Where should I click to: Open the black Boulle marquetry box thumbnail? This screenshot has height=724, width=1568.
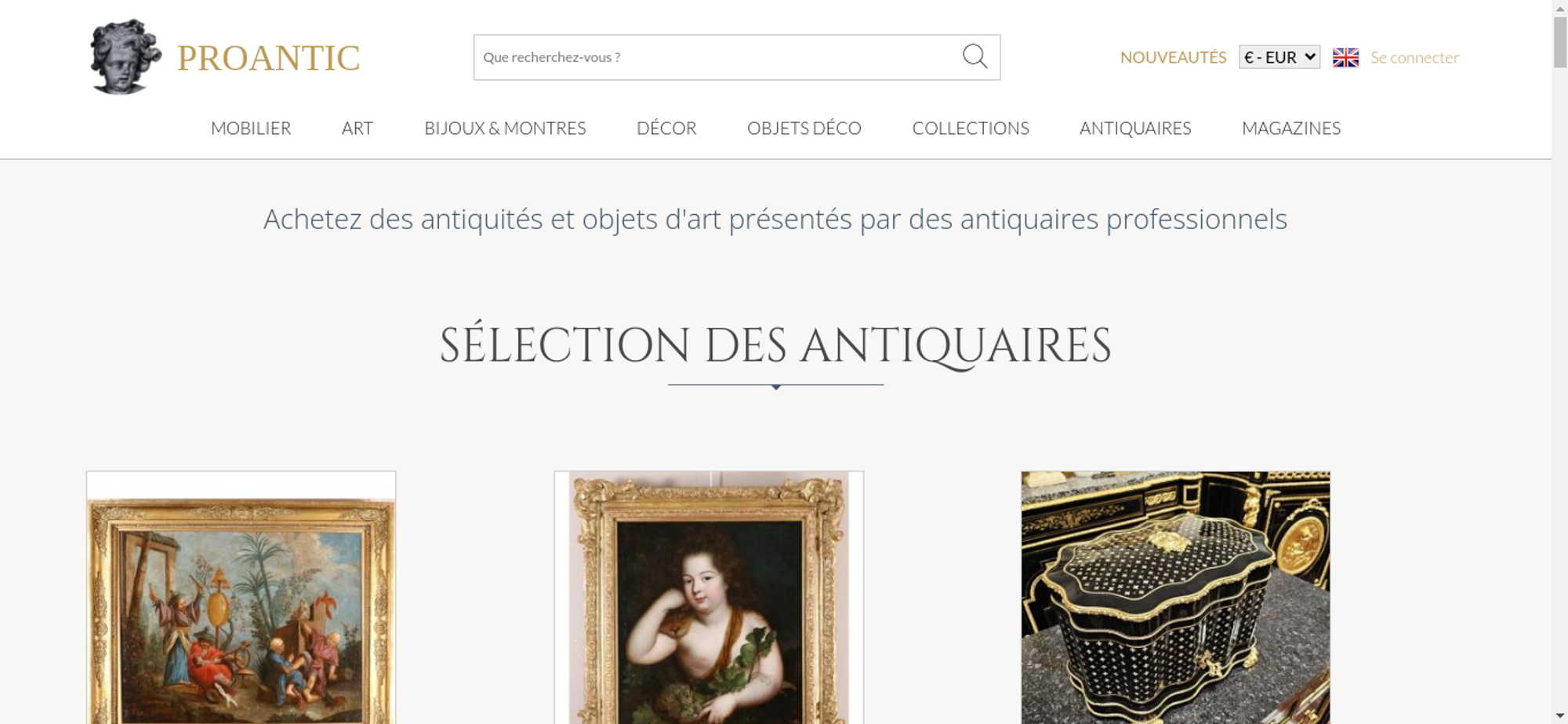[1175, 598]
